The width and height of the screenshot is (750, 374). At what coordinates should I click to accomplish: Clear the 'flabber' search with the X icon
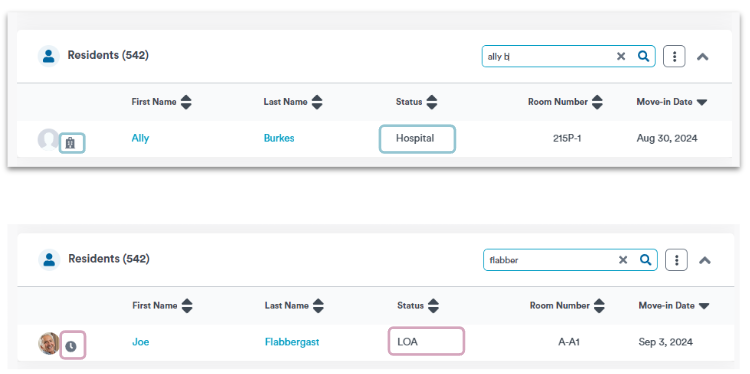[x=623, y=260]
